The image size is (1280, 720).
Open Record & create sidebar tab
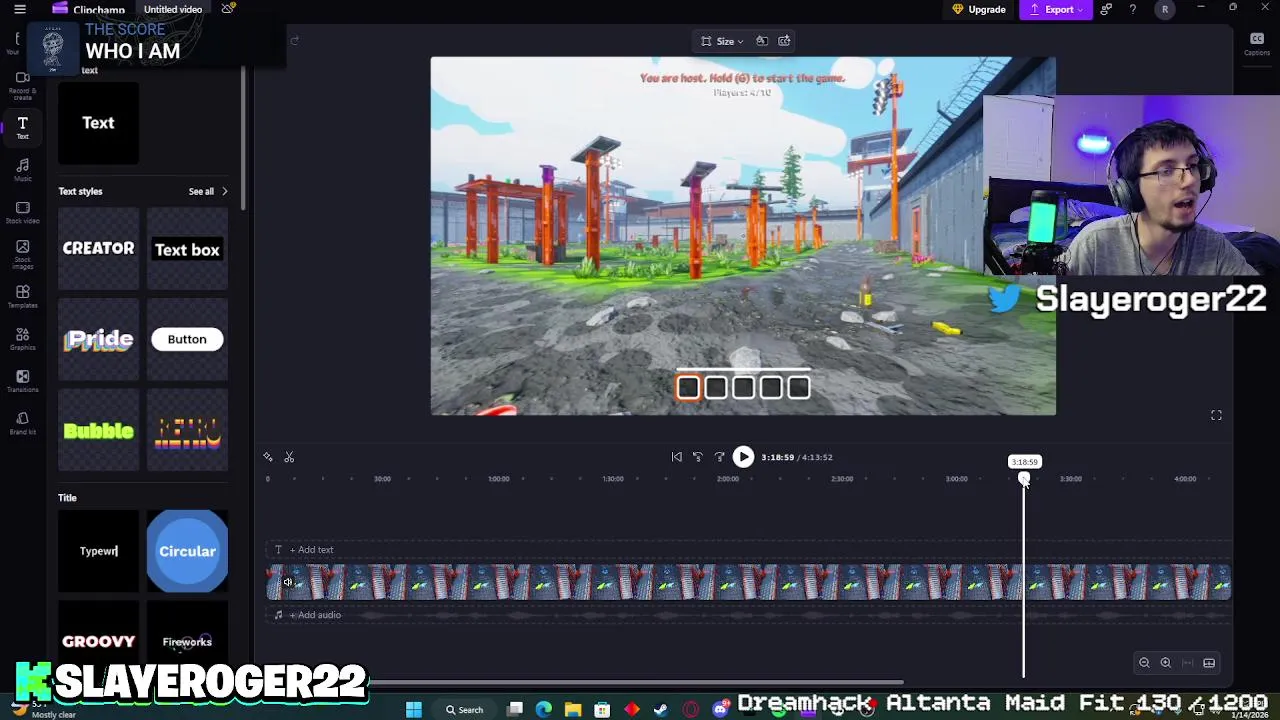22,84
